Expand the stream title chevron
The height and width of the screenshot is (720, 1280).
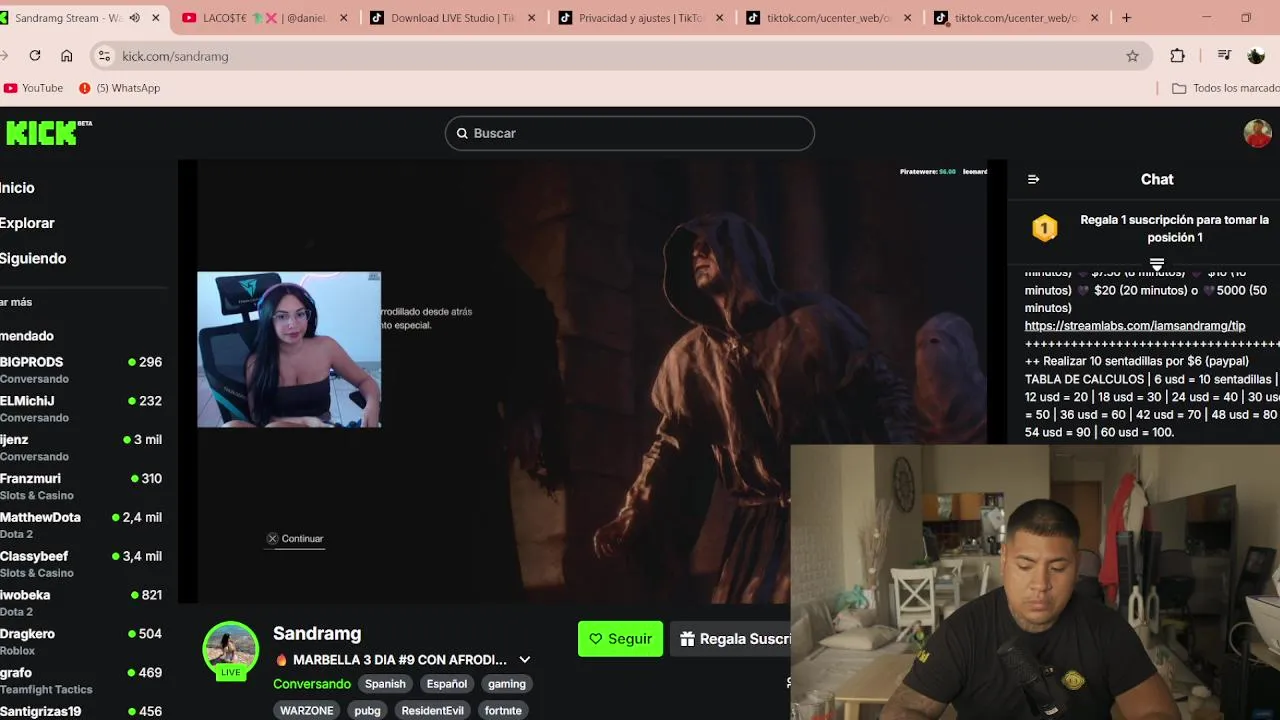pos(524,660)
